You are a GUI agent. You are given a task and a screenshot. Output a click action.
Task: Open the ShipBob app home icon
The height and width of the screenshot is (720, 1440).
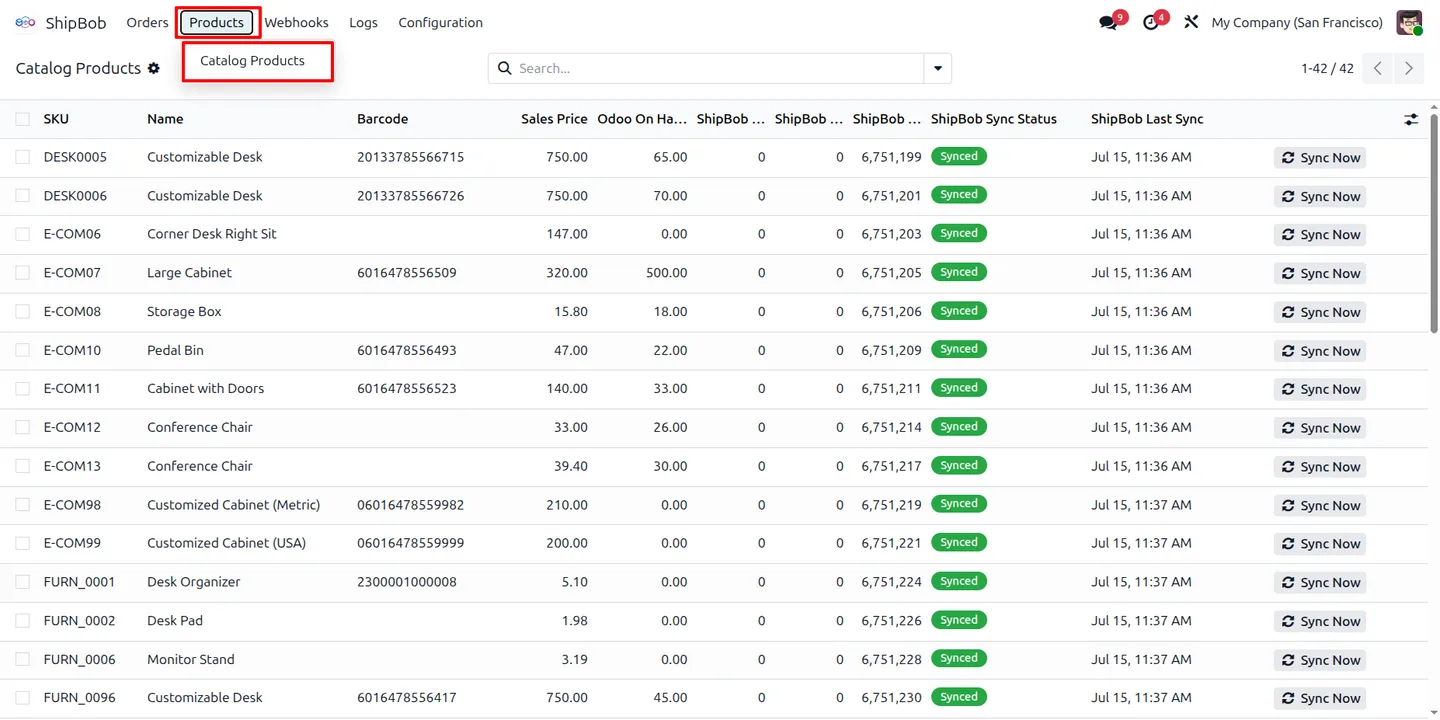(25, 22)
